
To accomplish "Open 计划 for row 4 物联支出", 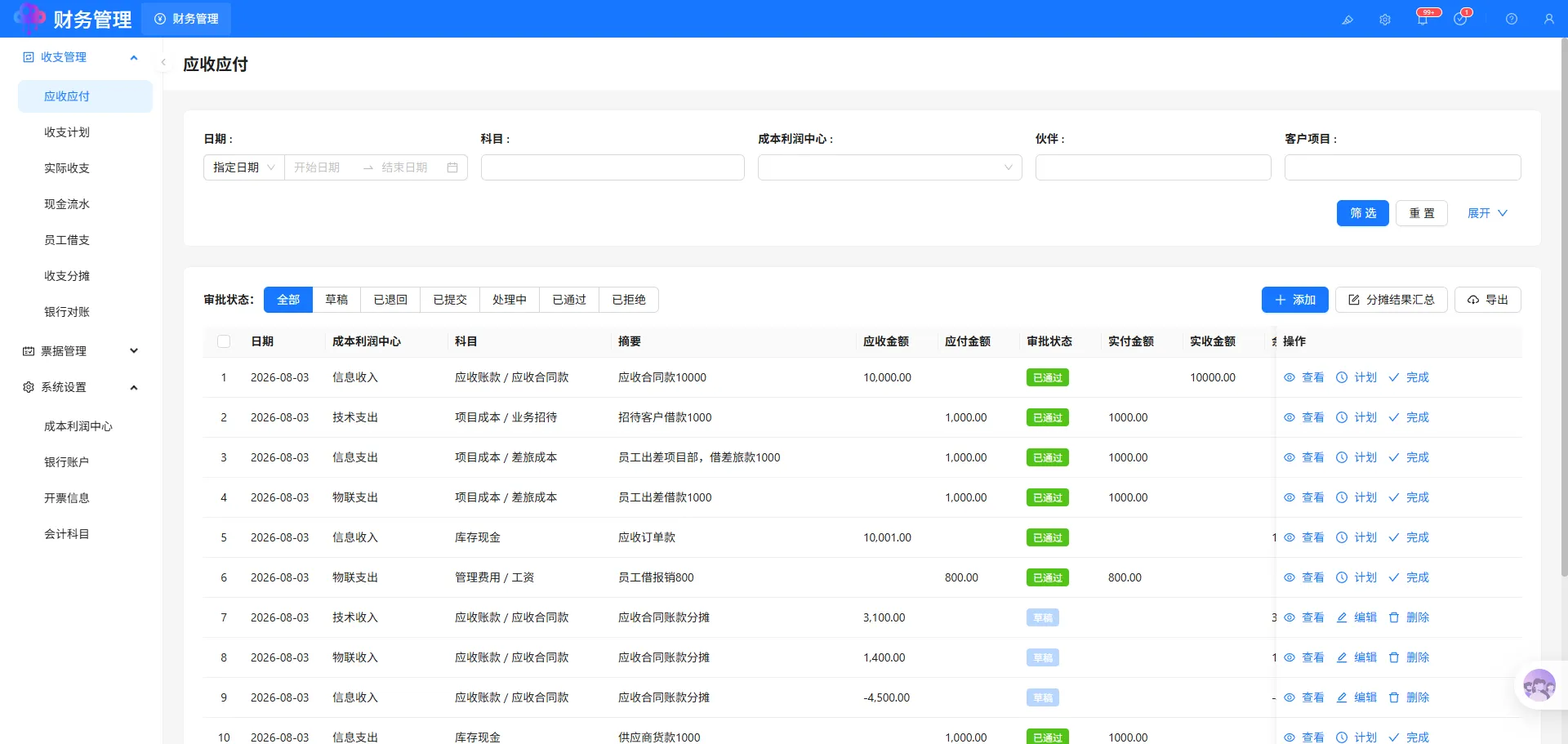I will point(1356,497).
